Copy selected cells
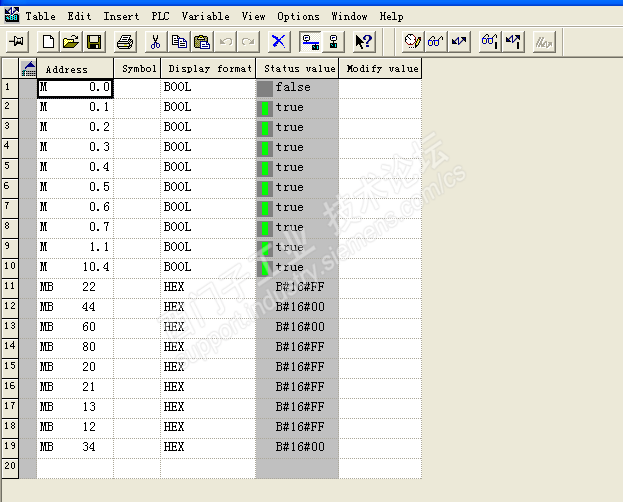The image size is (623, 502). pyautogui.click(x=179, y=41)
